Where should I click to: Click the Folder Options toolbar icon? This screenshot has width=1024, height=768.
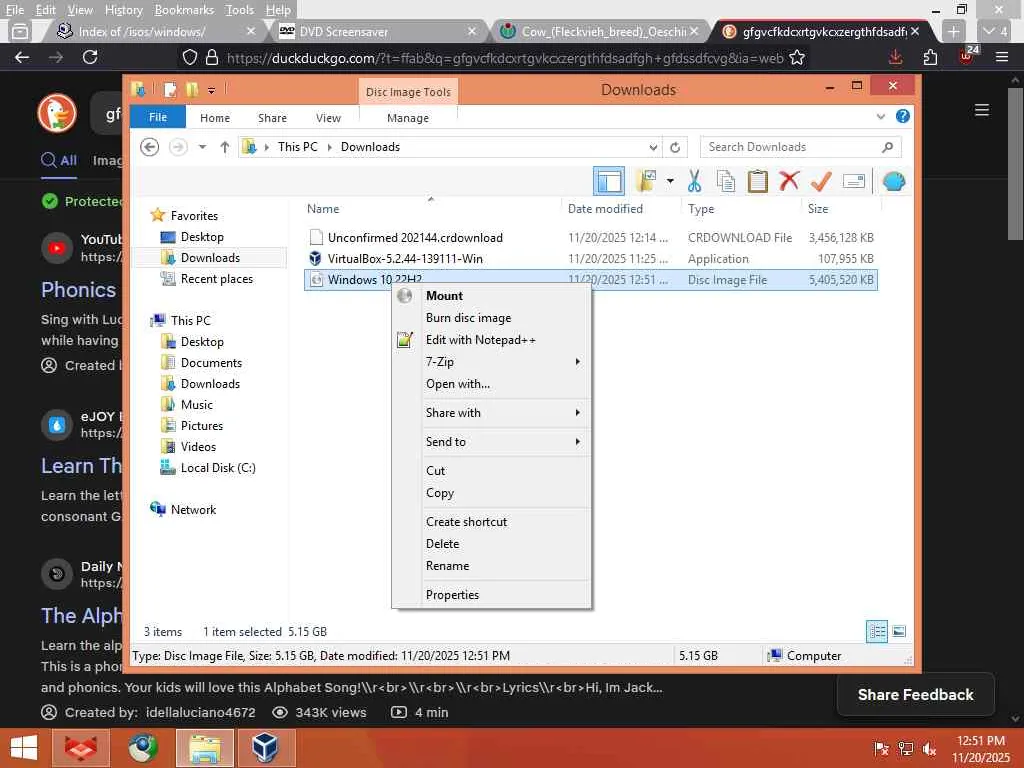[x=646, y=181]
